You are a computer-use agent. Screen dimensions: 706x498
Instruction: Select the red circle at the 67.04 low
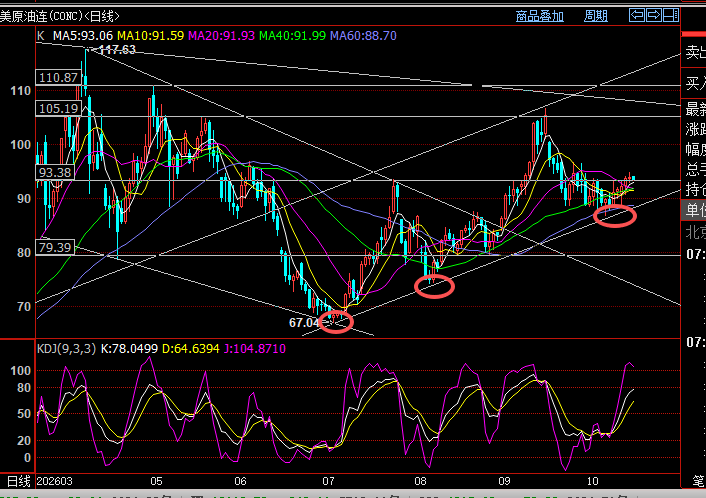[336, 321]
